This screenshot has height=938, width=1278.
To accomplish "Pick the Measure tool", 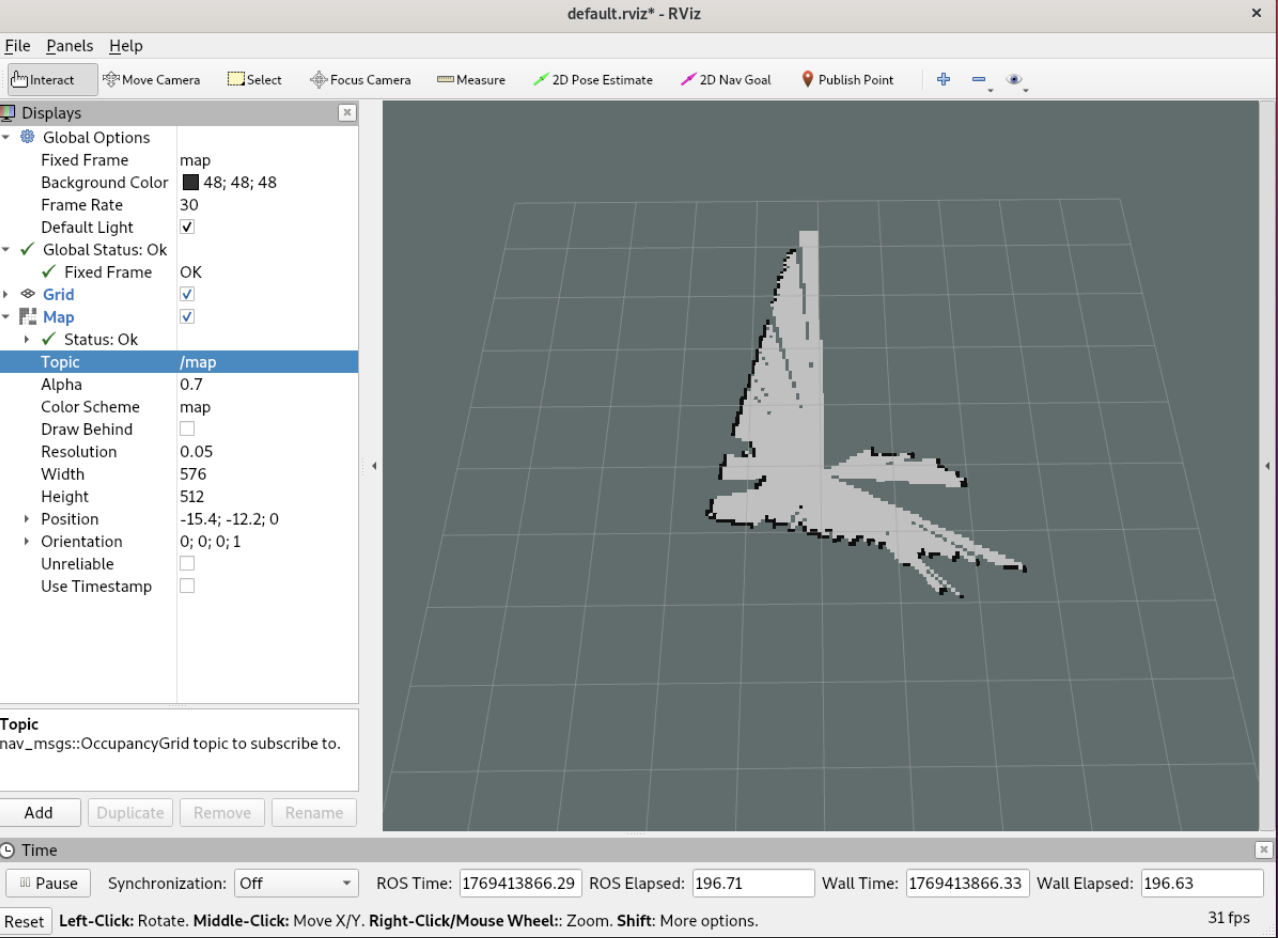I will click(471, 80).
